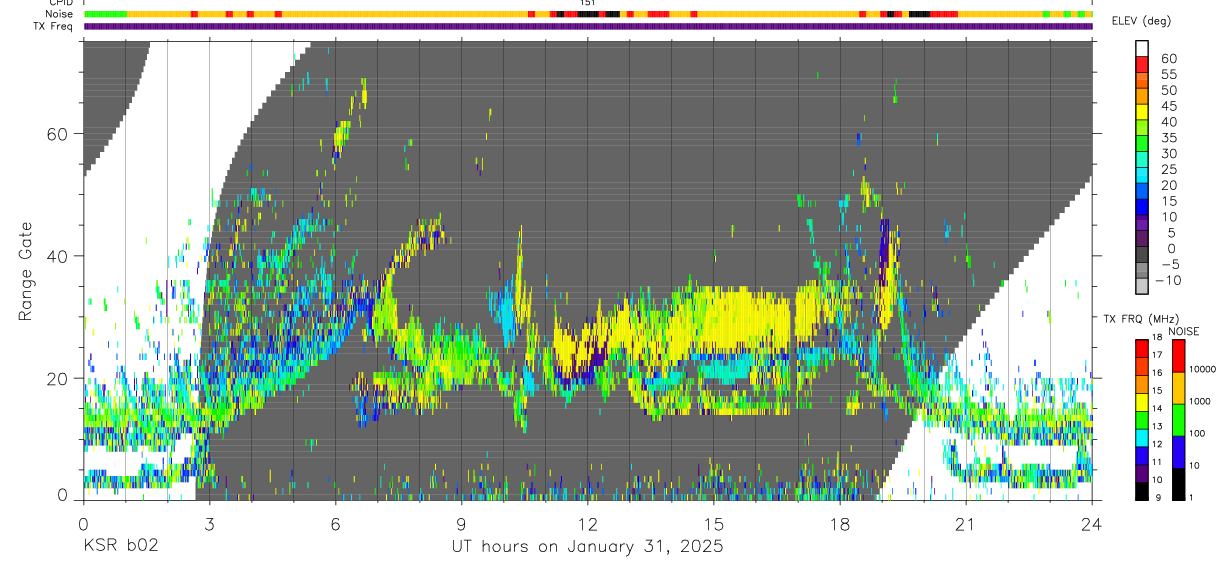Screen dimensions: 1228x567
Task: Click the KSR b02 radar label
Action: click(x=120, y=547)
